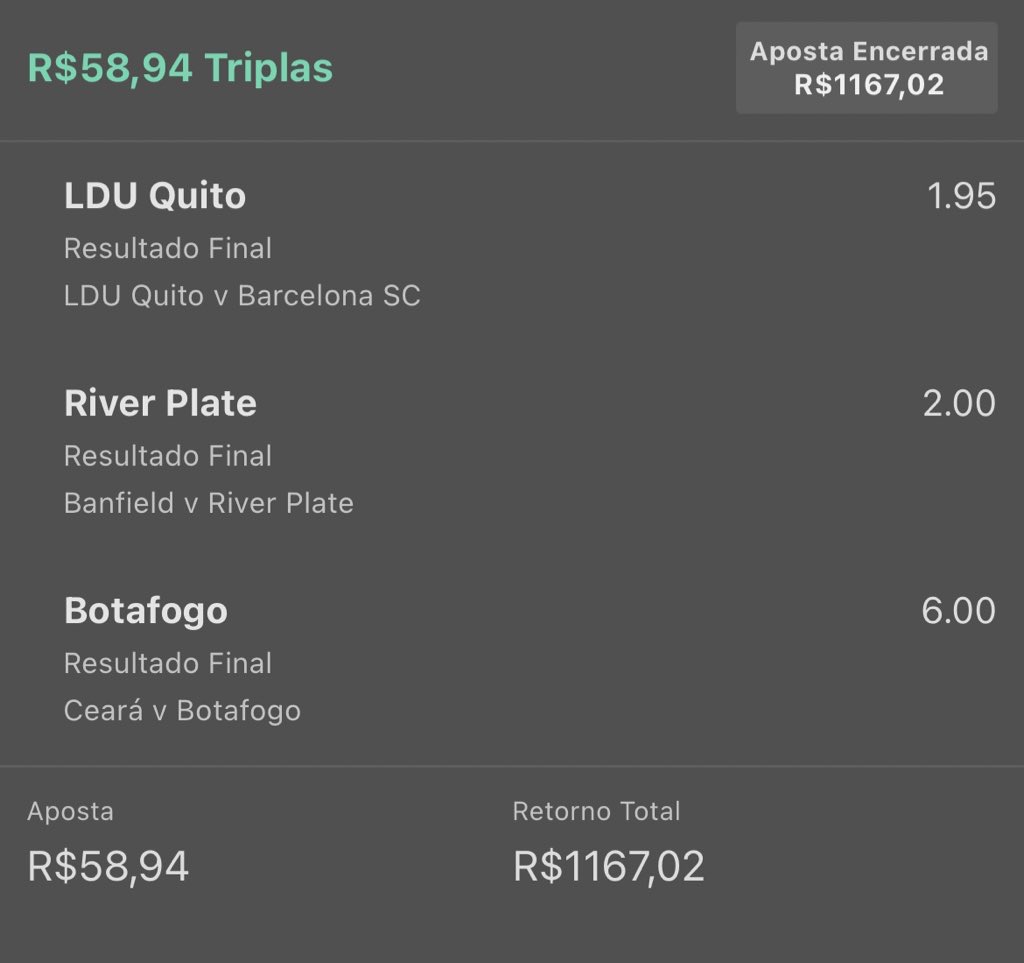Click the R$1167,02 total return amount

click(x=609, y=866)
